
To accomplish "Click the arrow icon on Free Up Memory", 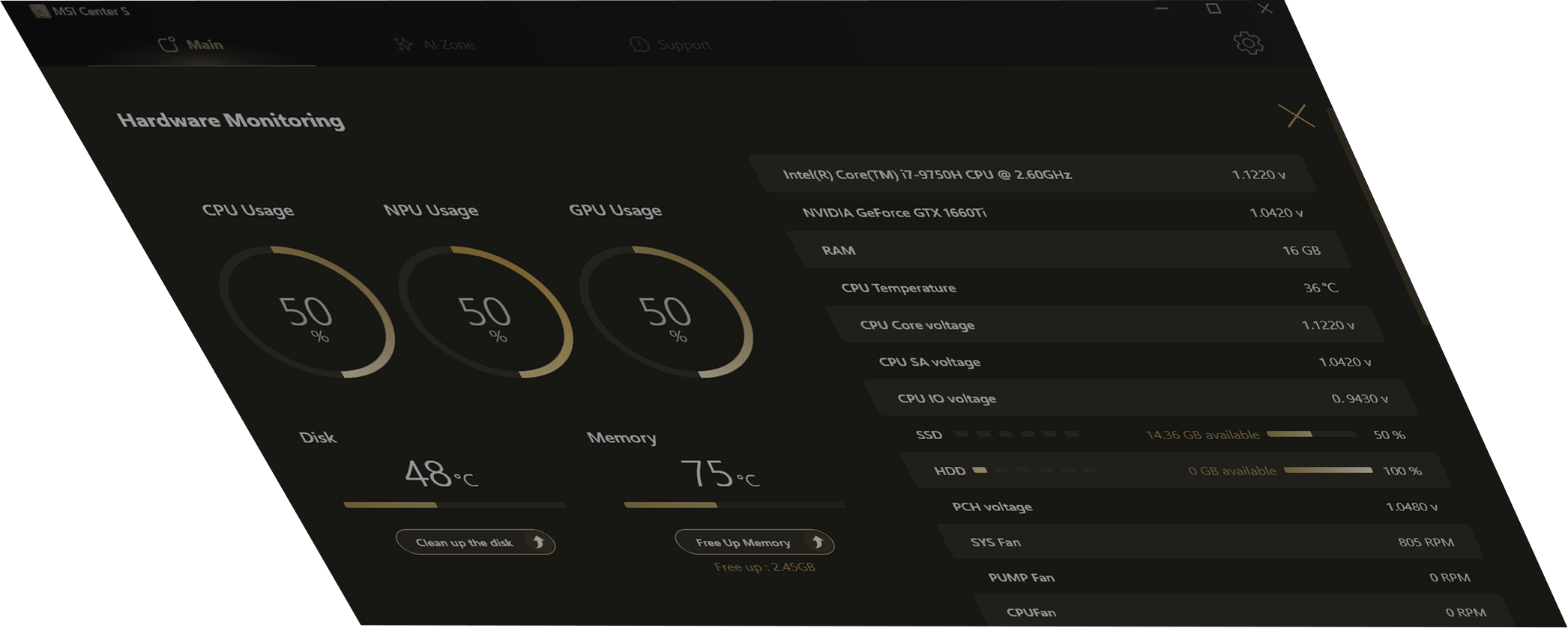I will click(x=818, y=542).
